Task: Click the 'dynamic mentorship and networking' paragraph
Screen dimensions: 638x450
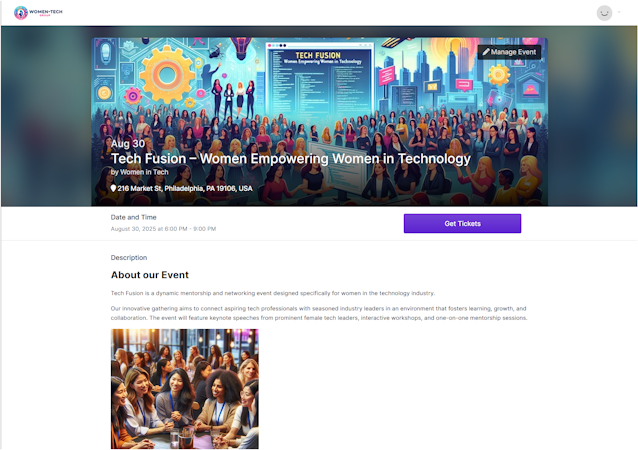Action: pyautogui.click(x=273, y=293)
